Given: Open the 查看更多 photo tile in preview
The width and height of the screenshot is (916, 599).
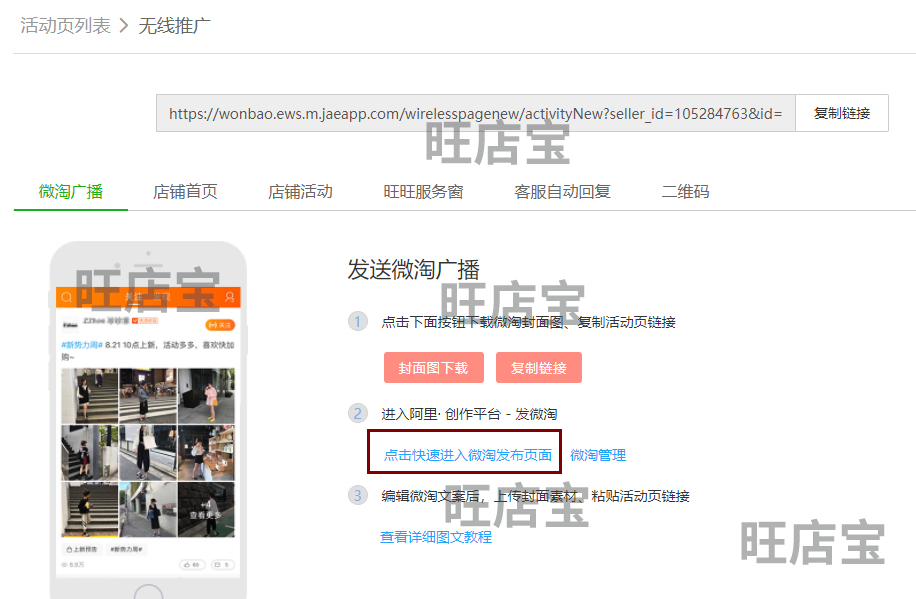Looking at the screenshot, I should (x=206, y=509).
